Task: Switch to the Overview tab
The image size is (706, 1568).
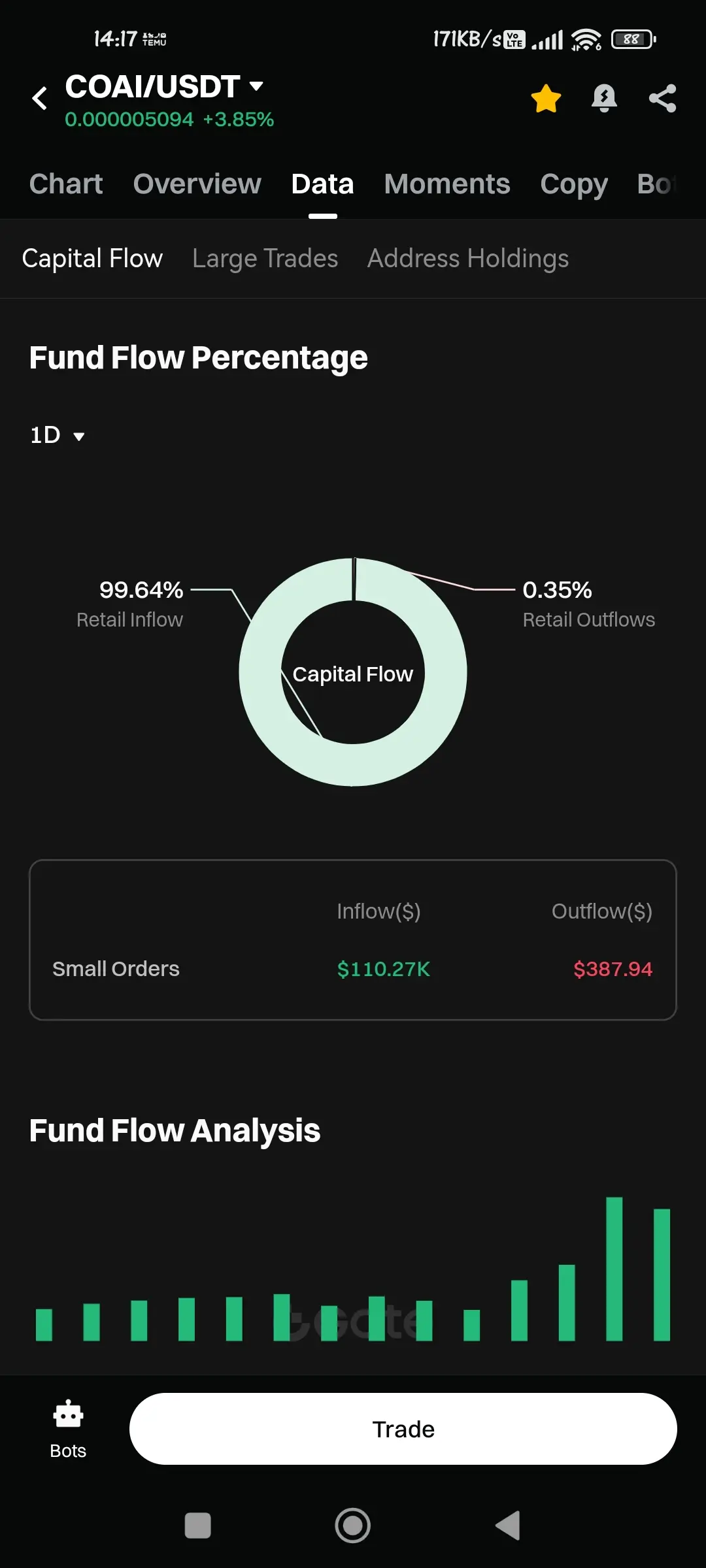Action: (x=197, y=184)
